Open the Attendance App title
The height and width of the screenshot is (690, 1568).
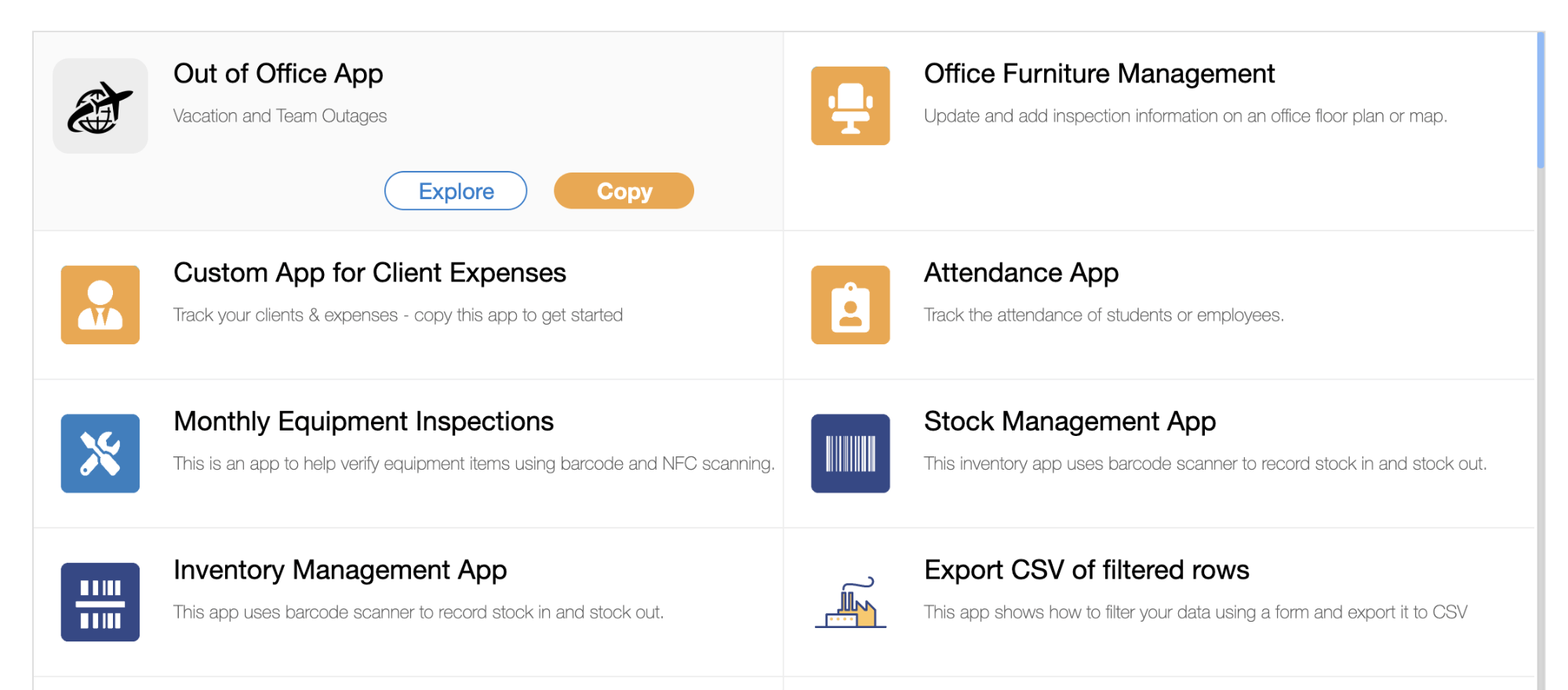1020,273
